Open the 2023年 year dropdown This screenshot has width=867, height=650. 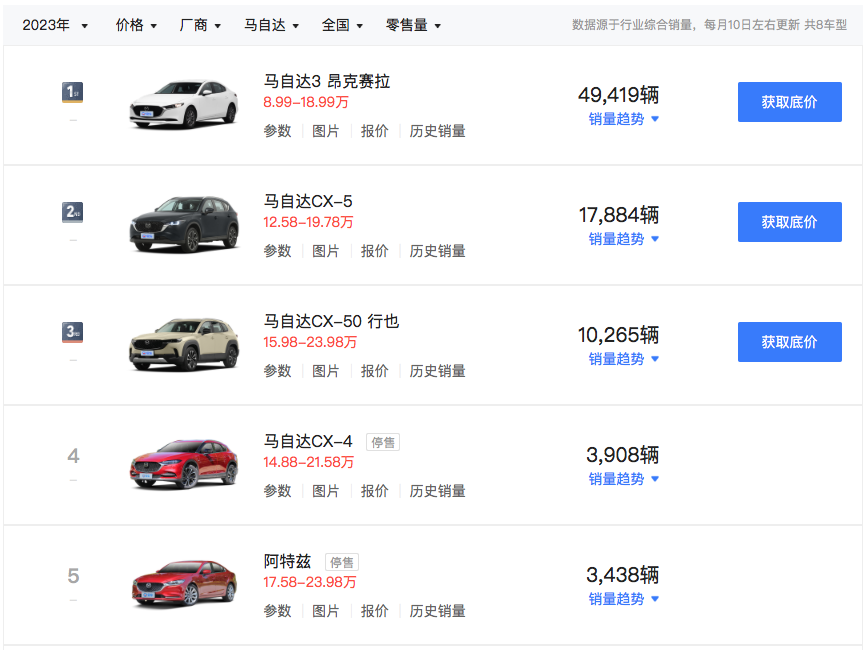click(x=55, y=25)
